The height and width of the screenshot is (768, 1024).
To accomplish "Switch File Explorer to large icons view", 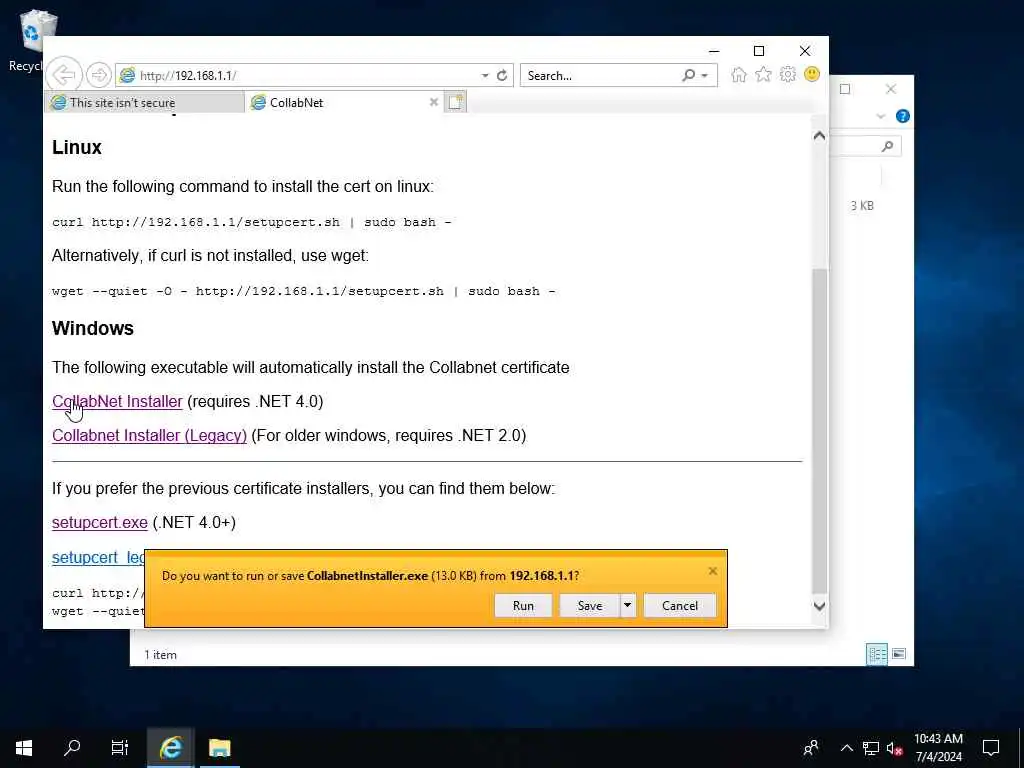I will tap(899, 654).
